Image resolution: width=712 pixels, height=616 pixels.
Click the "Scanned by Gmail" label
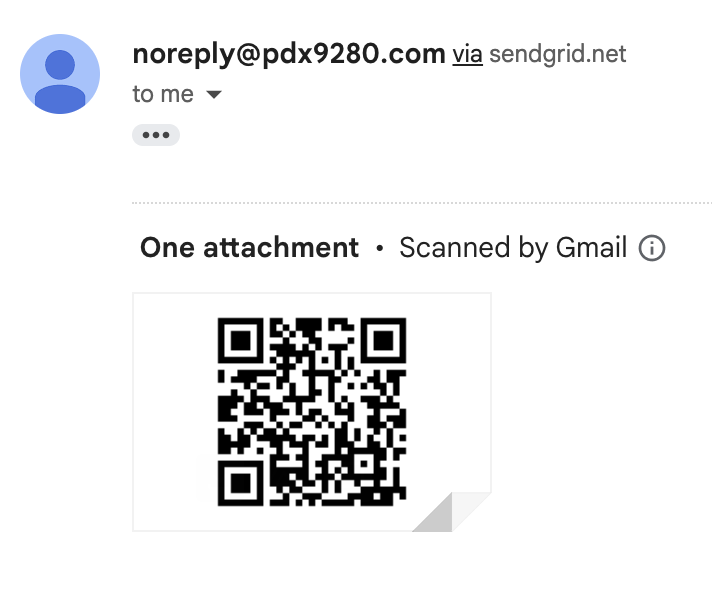pos(513,248)
